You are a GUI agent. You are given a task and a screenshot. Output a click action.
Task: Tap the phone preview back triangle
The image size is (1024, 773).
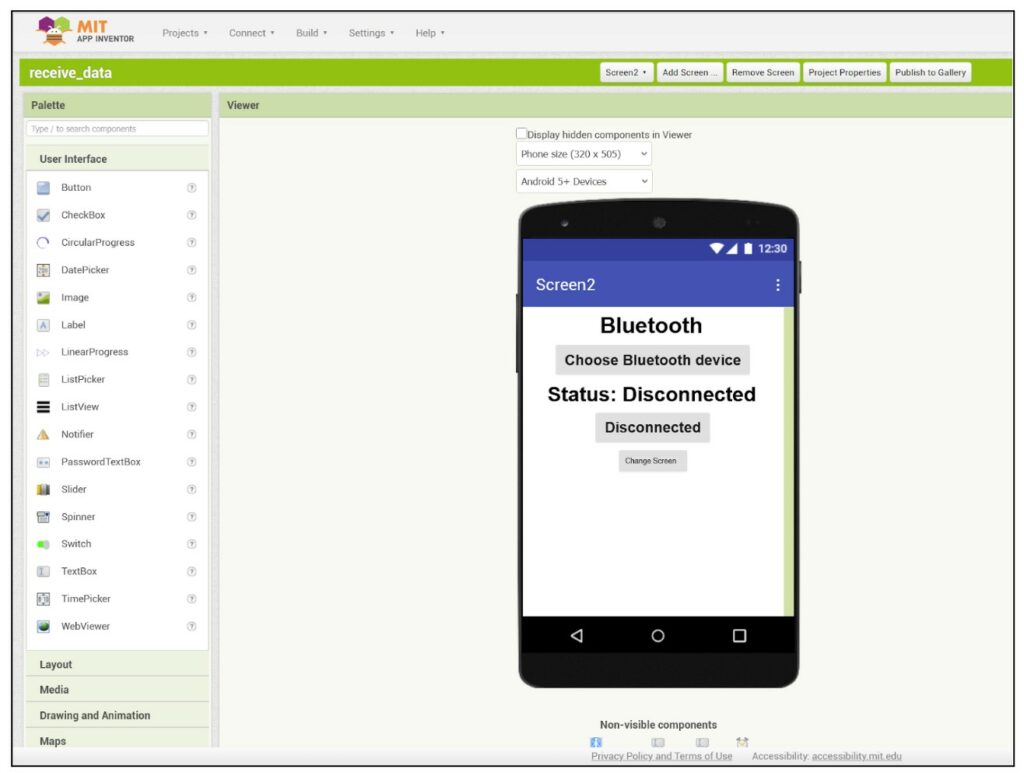tap(576, 635)
